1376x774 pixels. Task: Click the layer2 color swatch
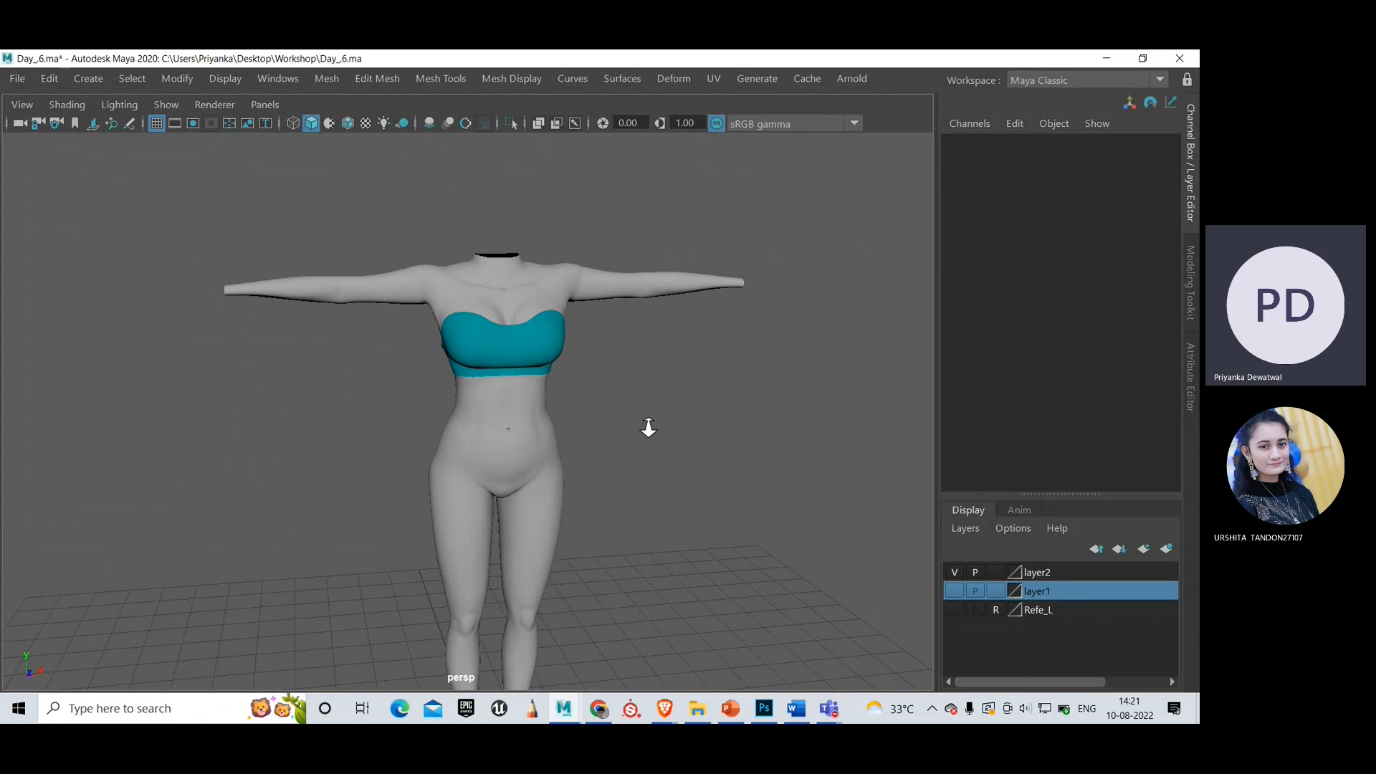tap(1015, 572)
